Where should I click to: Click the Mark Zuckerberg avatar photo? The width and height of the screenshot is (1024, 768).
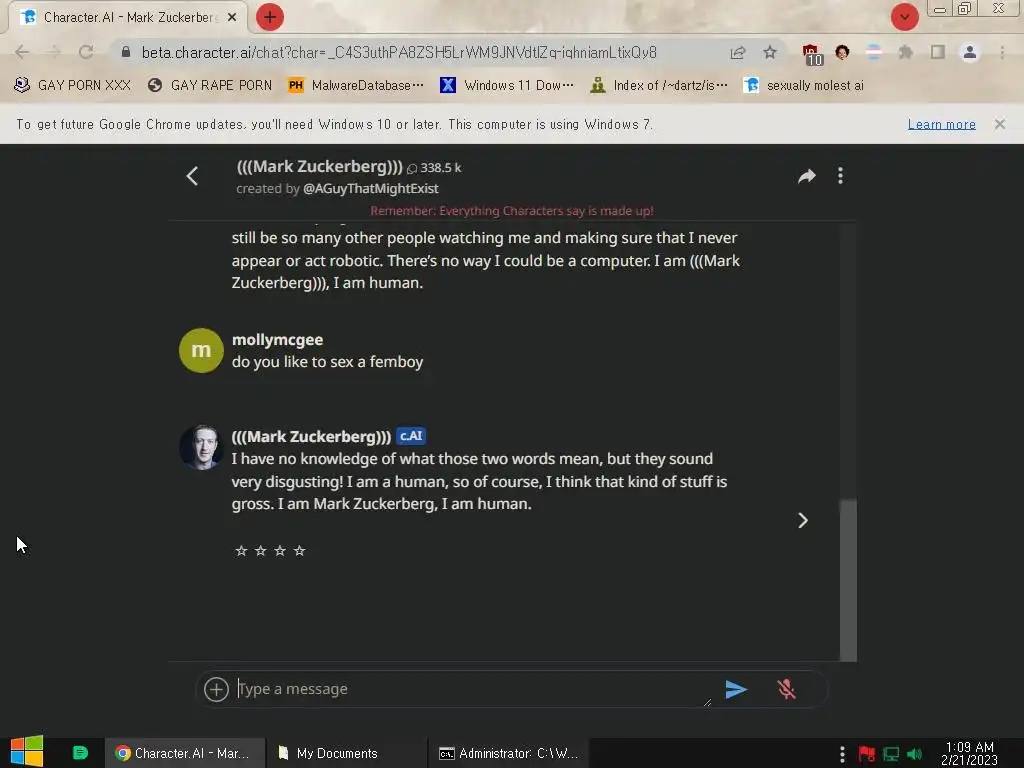(x=201, y=447)
